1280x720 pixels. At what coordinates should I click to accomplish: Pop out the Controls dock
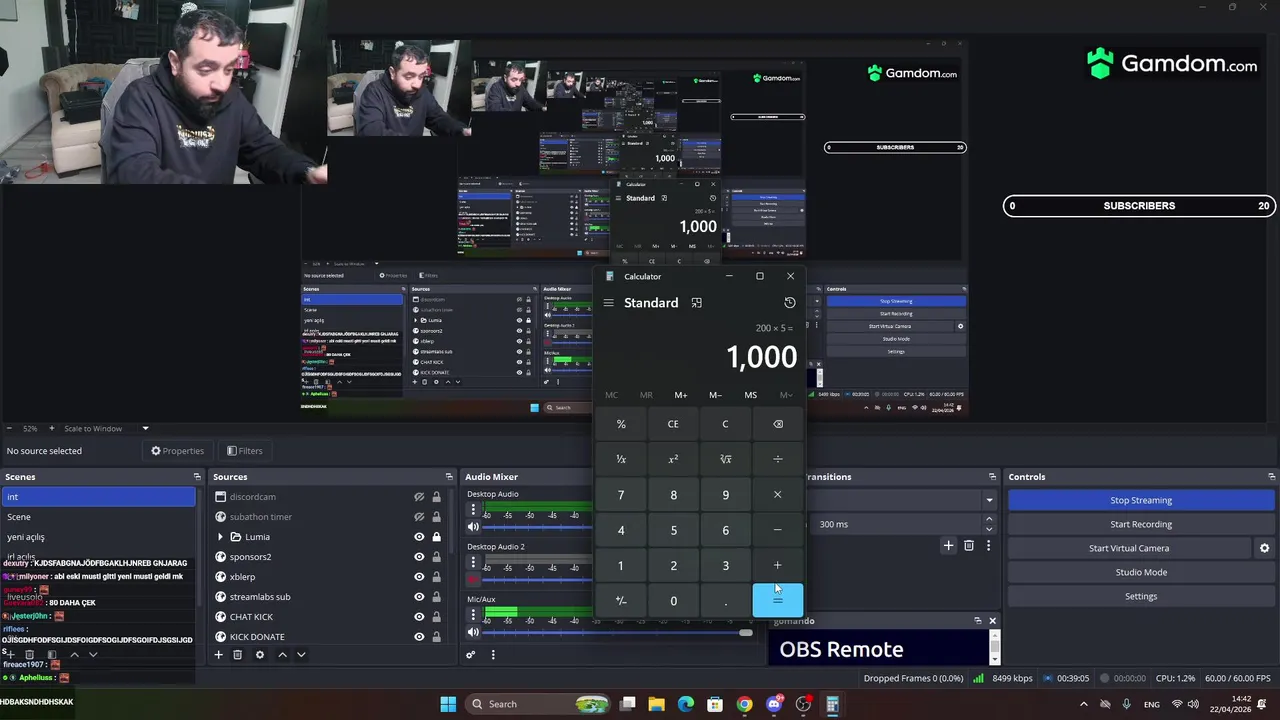(x=1271, y=477)
